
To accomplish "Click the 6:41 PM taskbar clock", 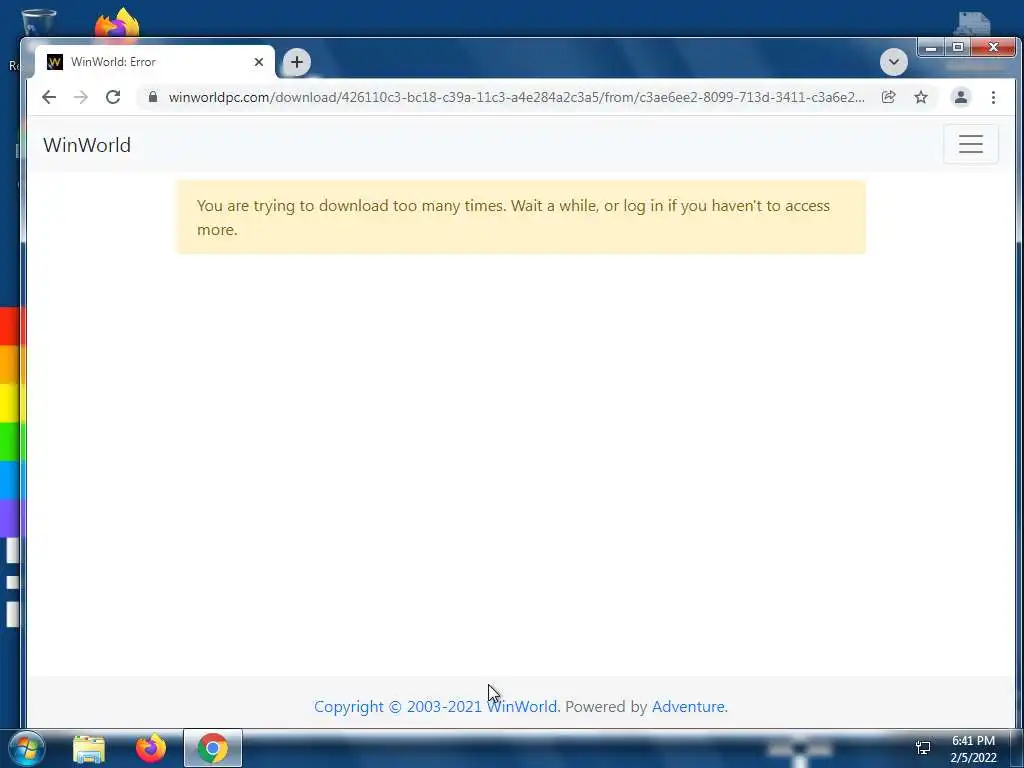I will pos(973,741).
